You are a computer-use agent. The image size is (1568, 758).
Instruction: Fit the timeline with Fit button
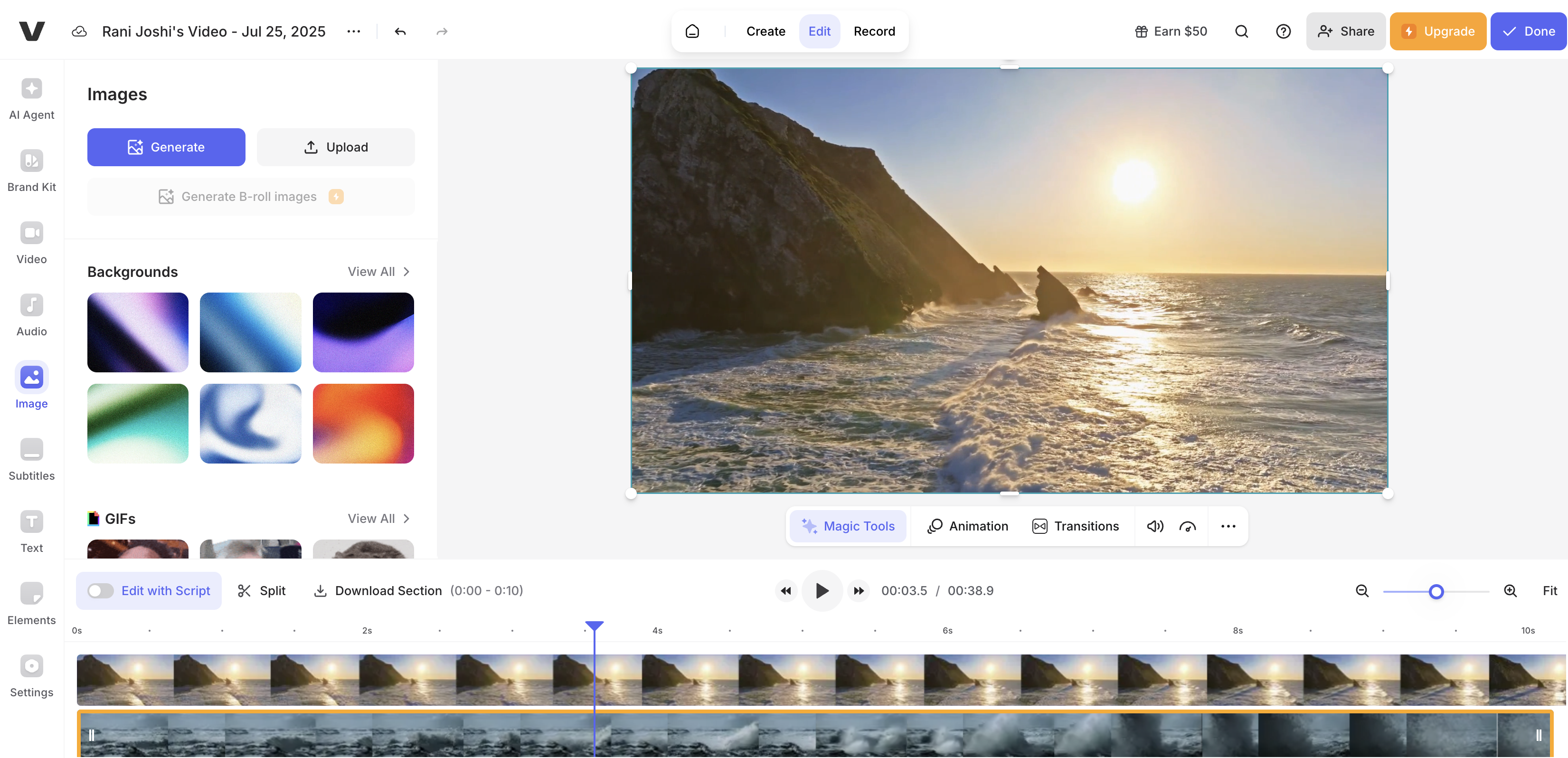(x=1550, y=590)
